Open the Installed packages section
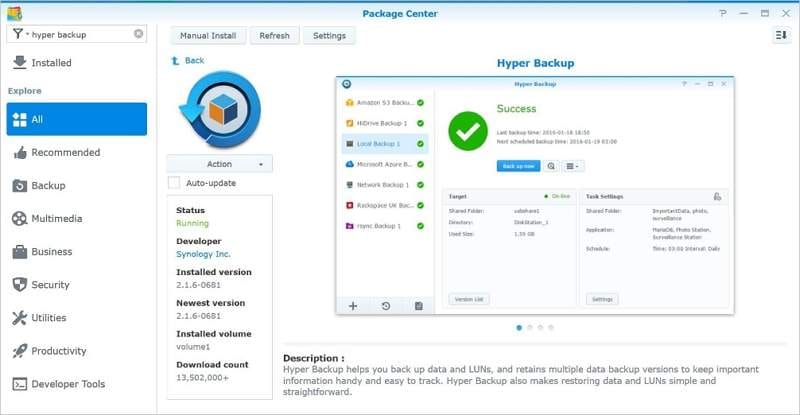Screen dimensions: 800x415 pyautogui.click(x=77, y=63)
